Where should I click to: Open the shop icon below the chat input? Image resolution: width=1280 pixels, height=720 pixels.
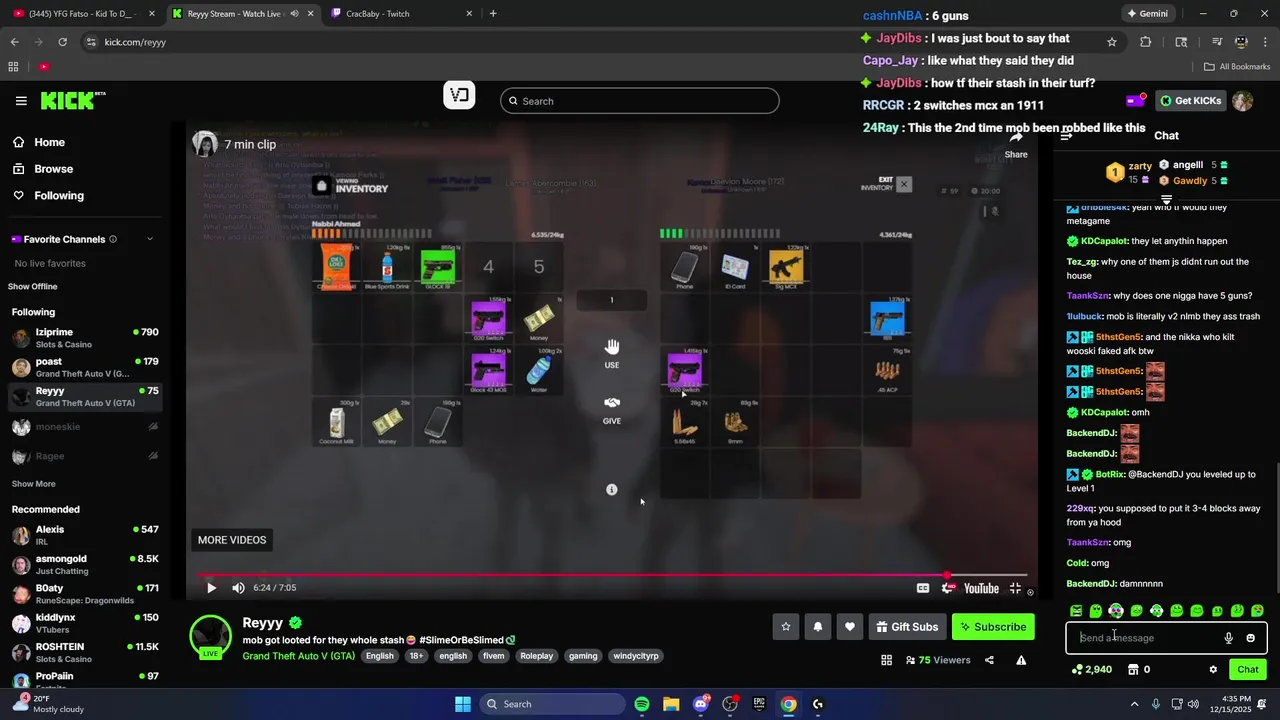pos(1133,669)
